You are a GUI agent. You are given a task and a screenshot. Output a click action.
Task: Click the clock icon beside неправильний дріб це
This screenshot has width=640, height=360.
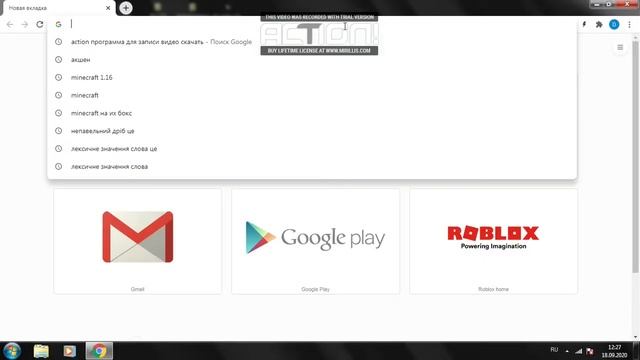tap(58, 131)
